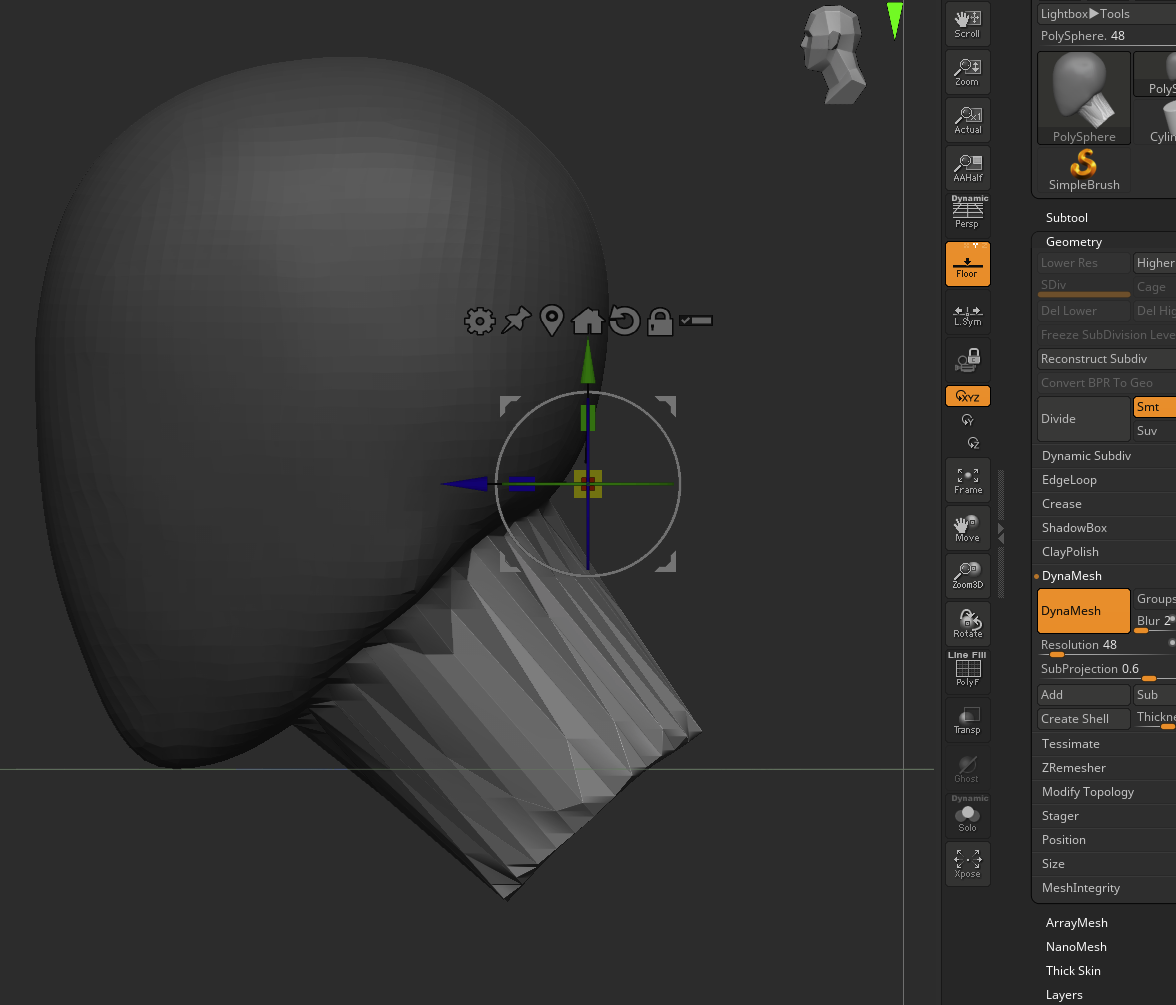Screen dimensions: 1176x1005
Task: Click gizmo reset orientation icon
Action: (624, 320)
